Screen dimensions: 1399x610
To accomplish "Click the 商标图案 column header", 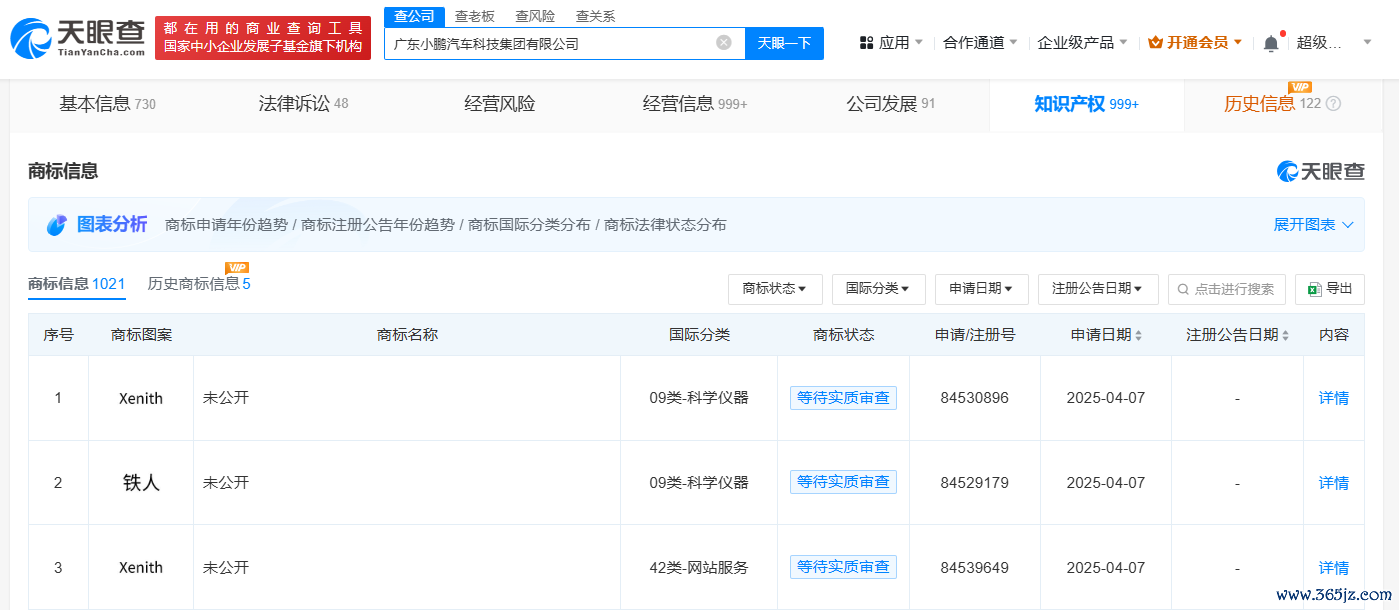I will [x=141, y=335].
